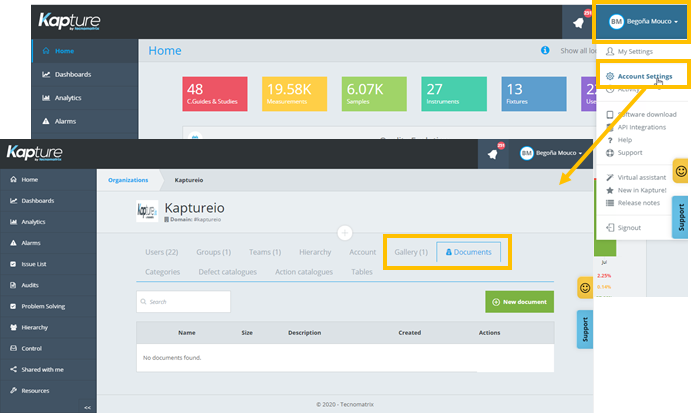Open Analytics in back window sidebar

tap(85, 98)
